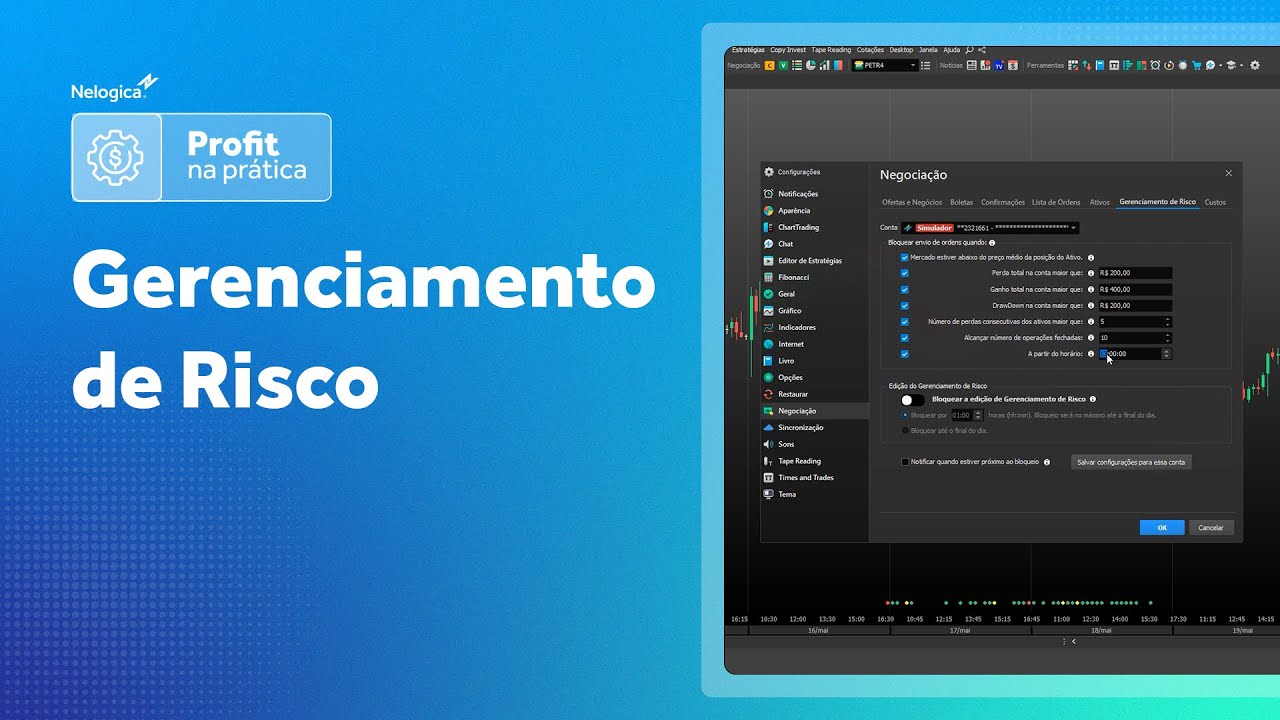
Task: Click stepper arrows for perdas consecutivas value
Action: point(1167,322)
